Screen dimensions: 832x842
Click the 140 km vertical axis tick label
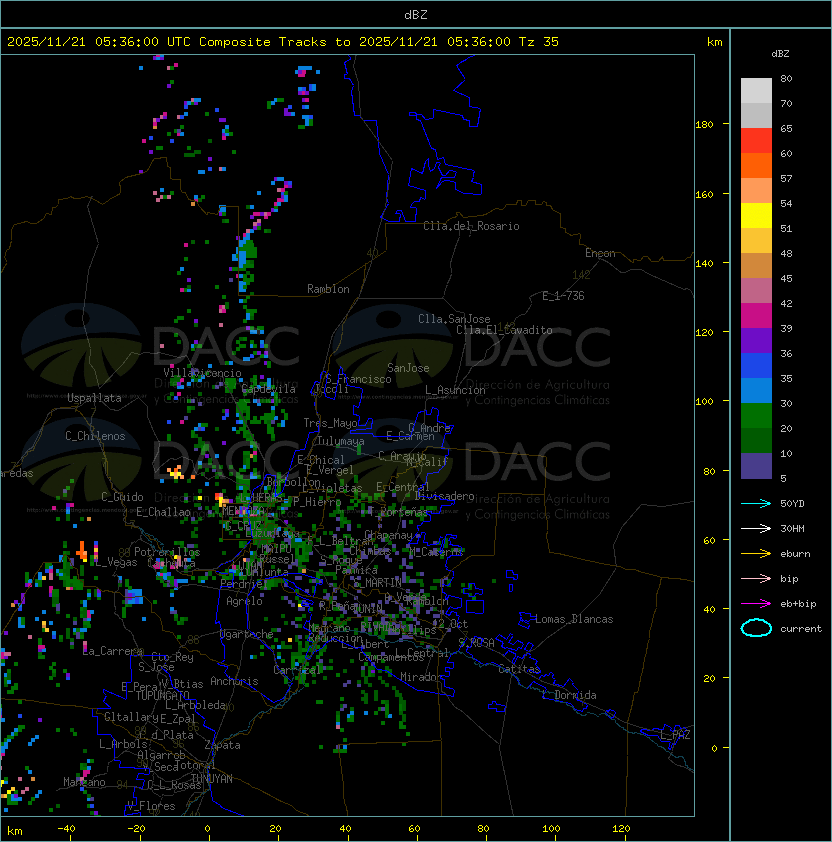[704, 264]
